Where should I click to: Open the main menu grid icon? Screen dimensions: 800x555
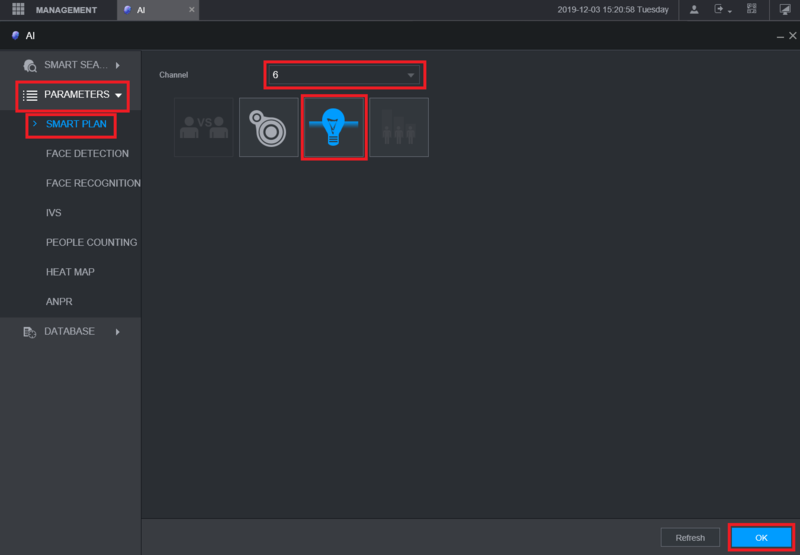[18, 9]
